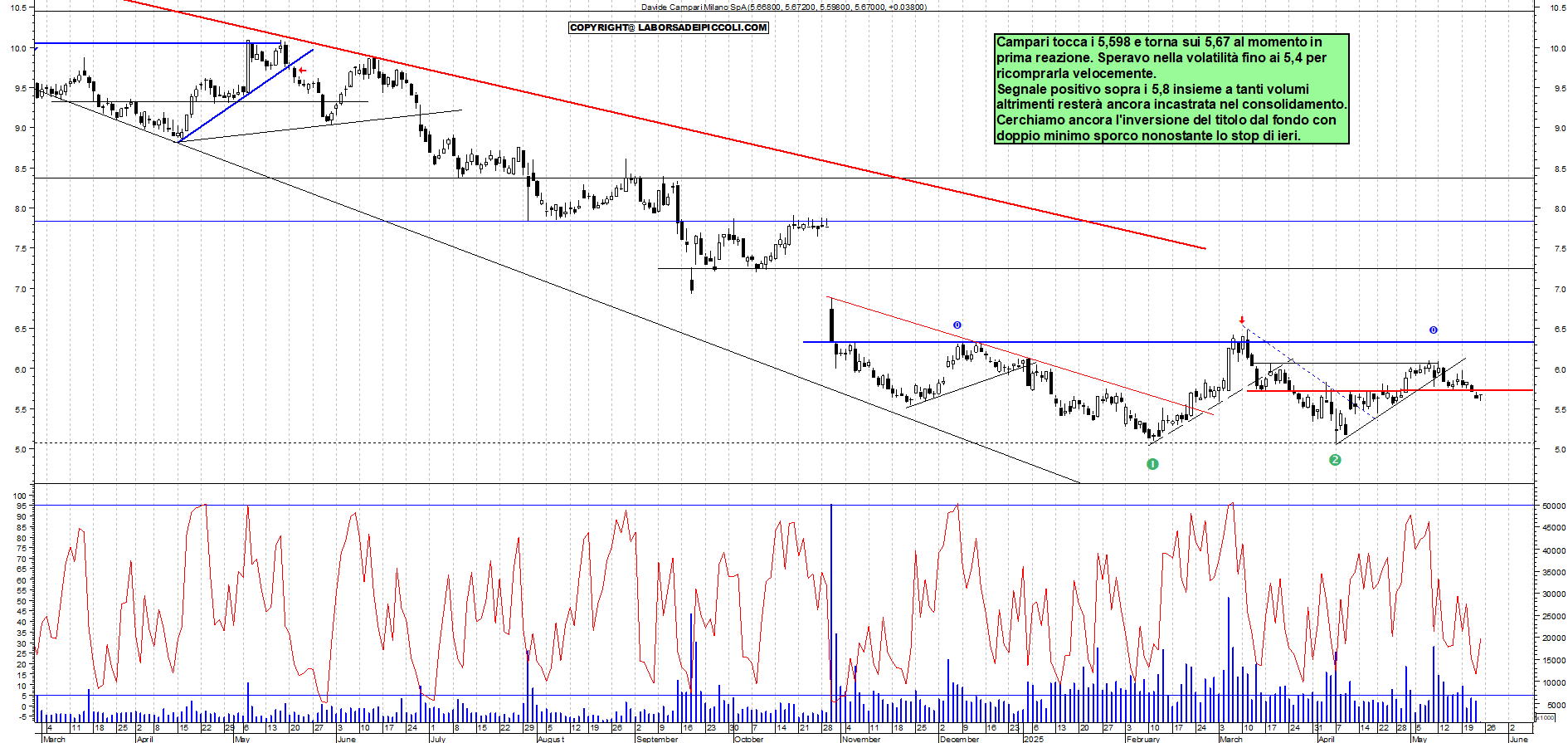
Task: Click the 20000 volume scale label
Action: 1553,638
